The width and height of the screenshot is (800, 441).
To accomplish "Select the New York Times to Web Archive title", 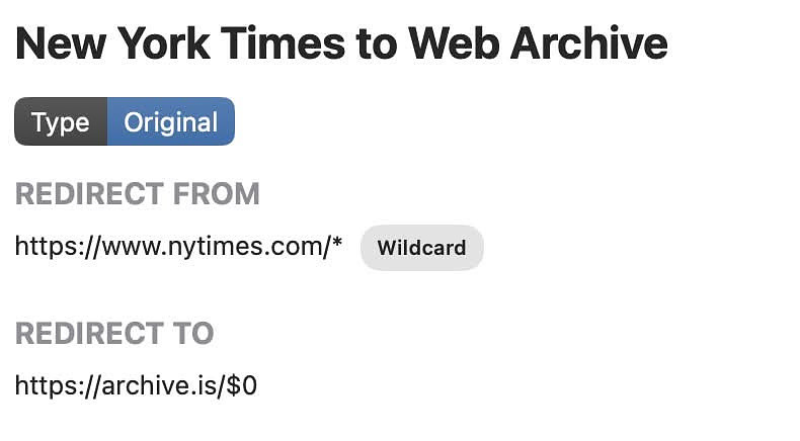I will click(x=341, y=44).
